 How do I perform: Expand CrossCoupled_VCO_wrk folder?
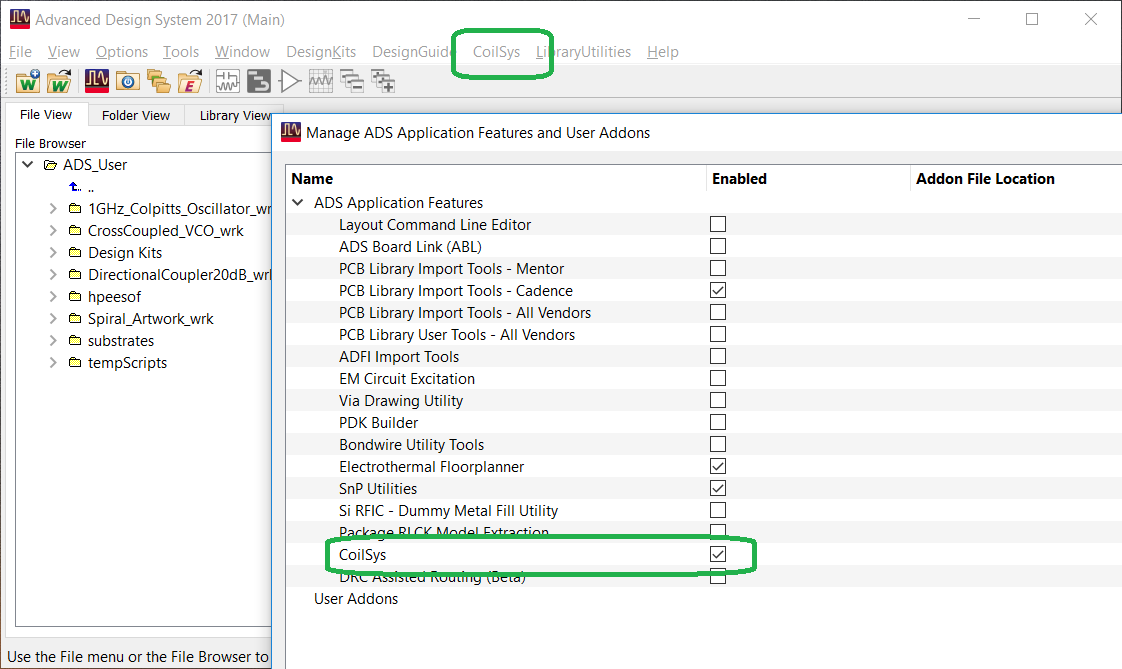[x=53, y=230]
